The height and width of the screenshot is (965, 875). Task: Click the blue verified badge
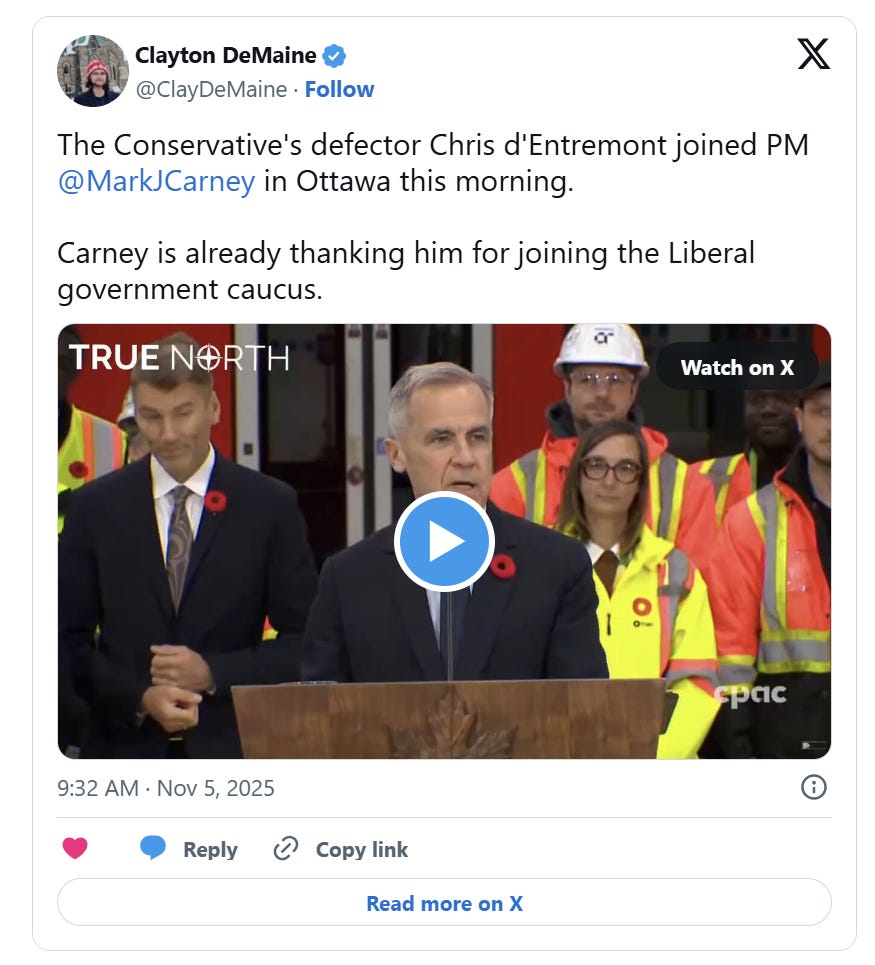334,56
